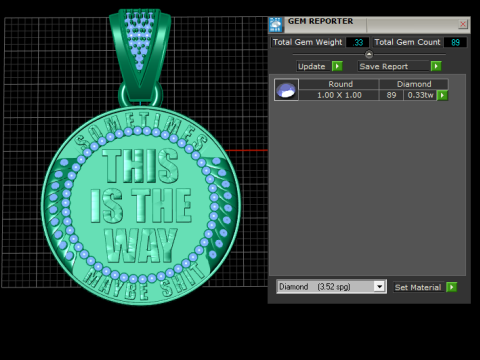480x360 pixels.
Task: Click the 'Total Gem Weight' label
Action: click(307, 42)
